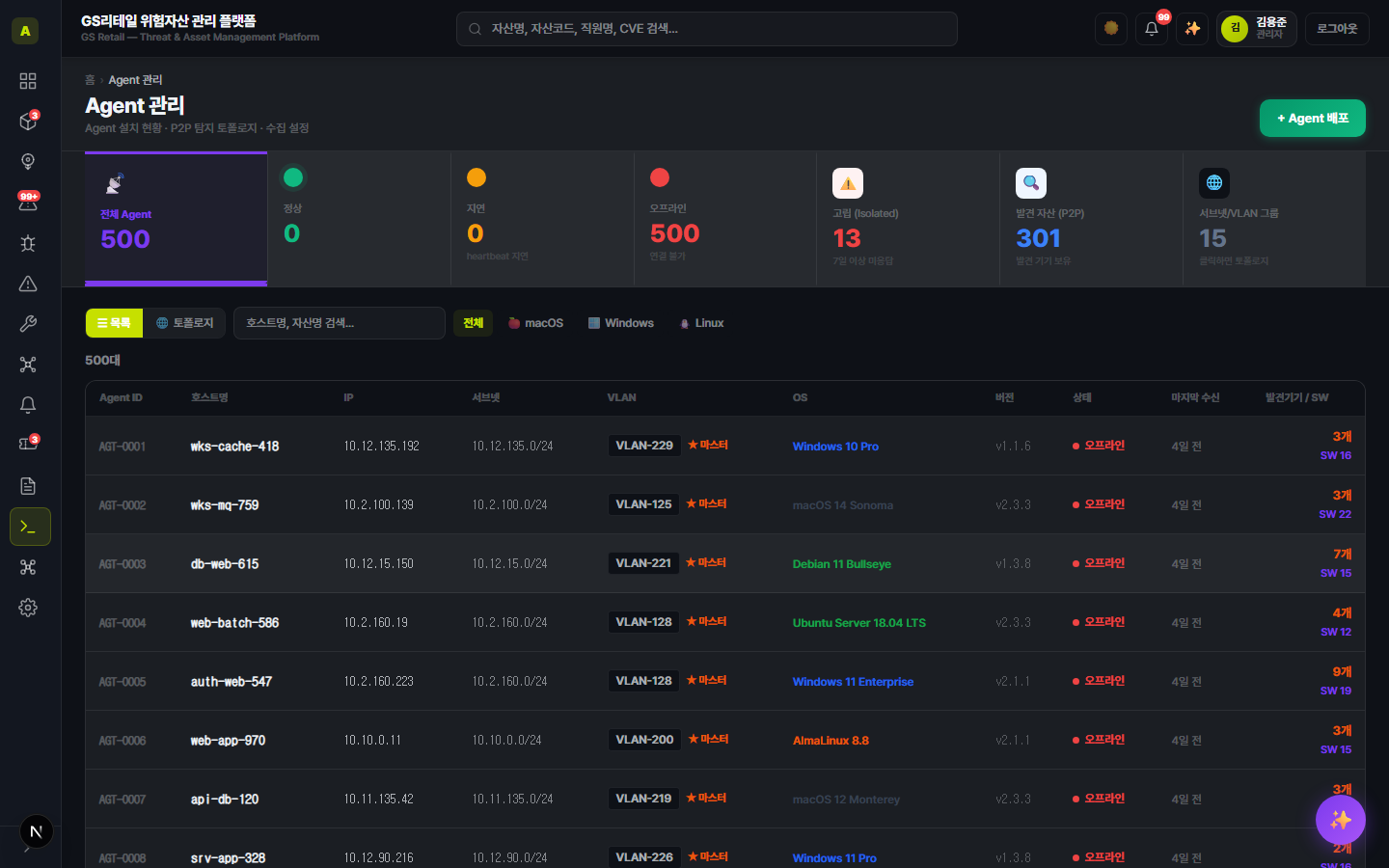Open the notifications bell in top bar
The height and width of the screenshot is (868, 1389).
click(x=1152, y=29)
